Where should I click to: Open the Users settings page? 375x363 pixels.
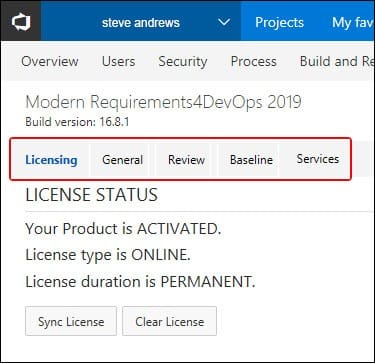(x=119, y=61)
